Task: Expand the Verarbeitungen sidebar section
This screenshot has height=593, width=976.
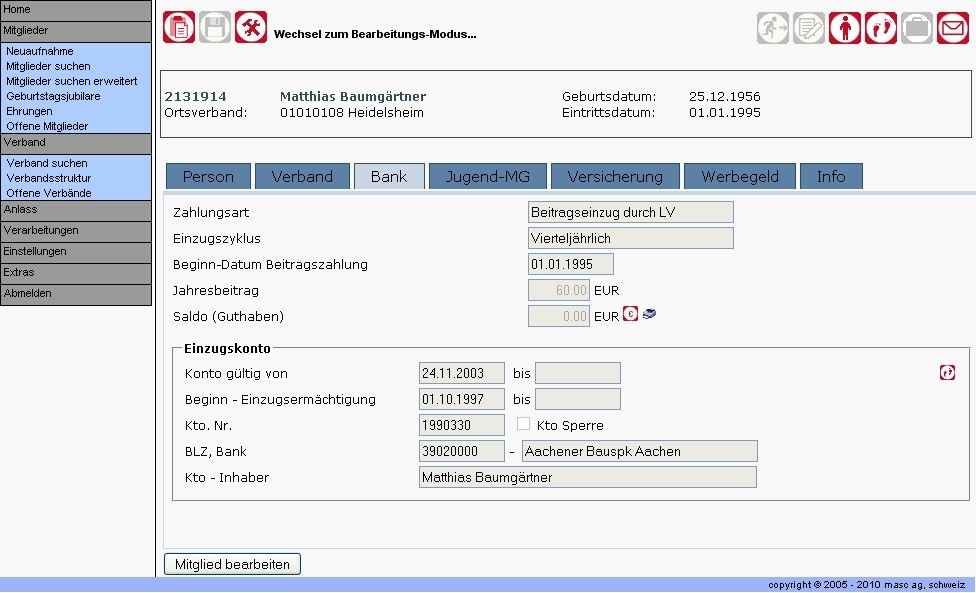Action: pyautogui.click(x=76, y=231)
